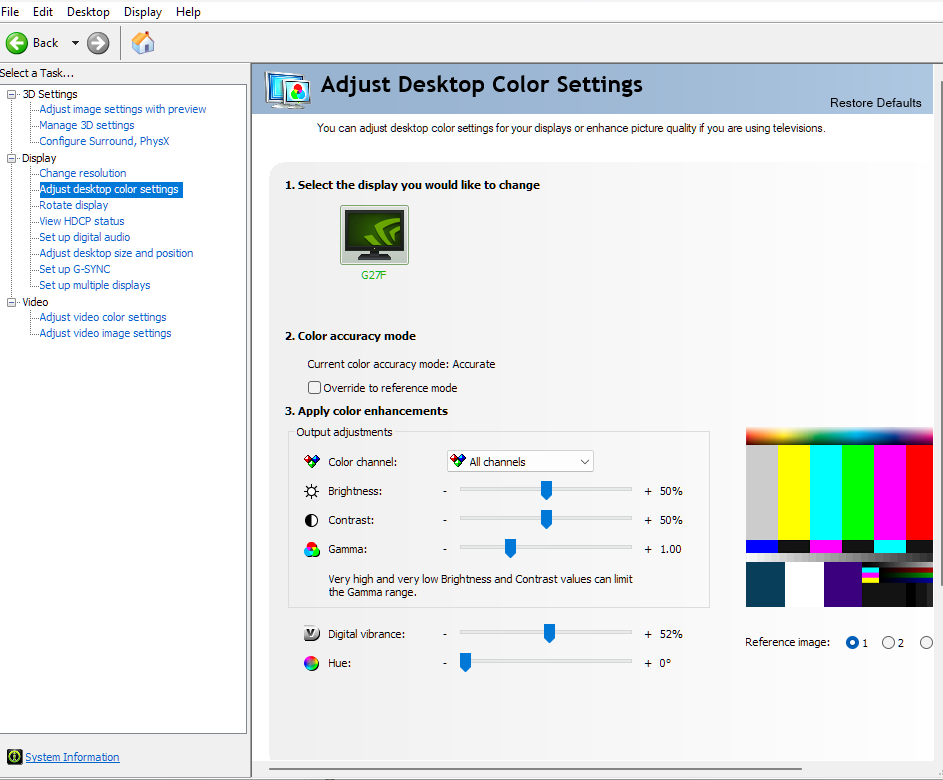
Task: Open the Display menu
Action: [x=143, y=12]
